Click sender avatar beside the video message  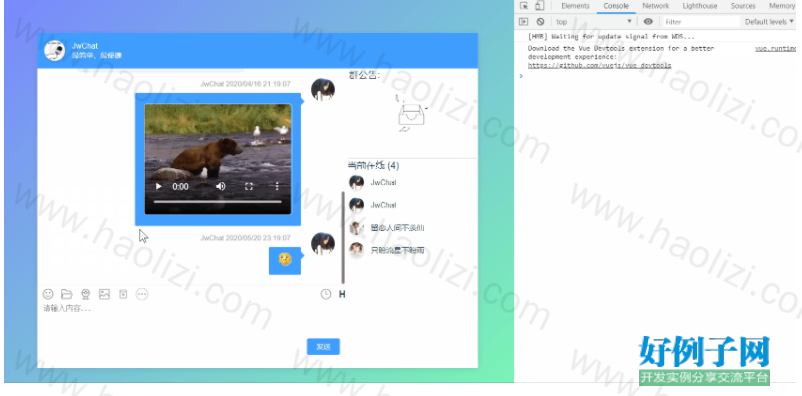tap(323, 90)
